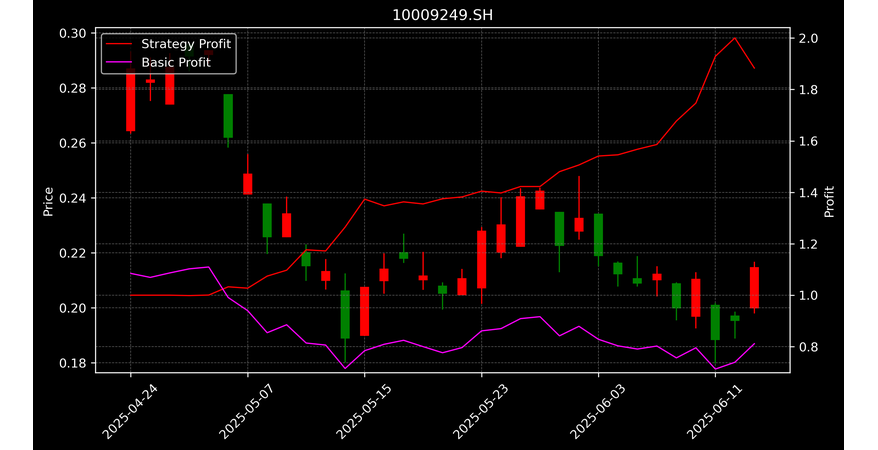Click the Price axis label
Screen dimensions: 878x450
coord(48,201)
